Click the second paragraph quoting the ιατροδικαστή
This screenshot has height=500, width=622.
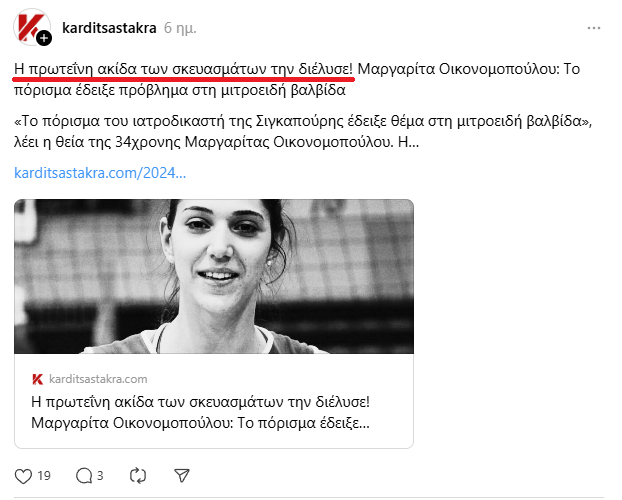point(303,131)
